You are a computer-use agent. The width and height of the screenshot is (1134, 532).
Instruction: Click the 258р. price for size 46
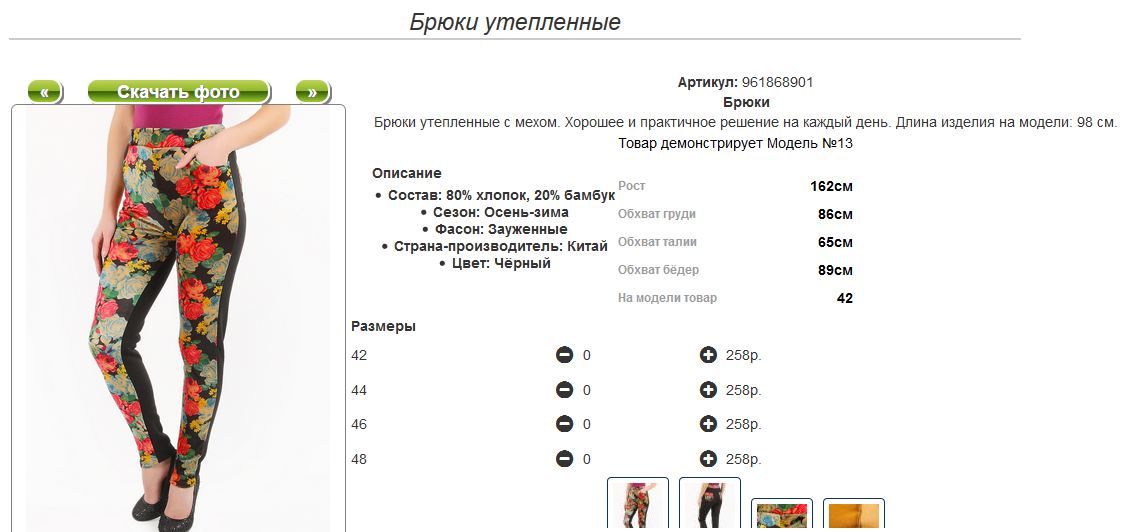744,424
